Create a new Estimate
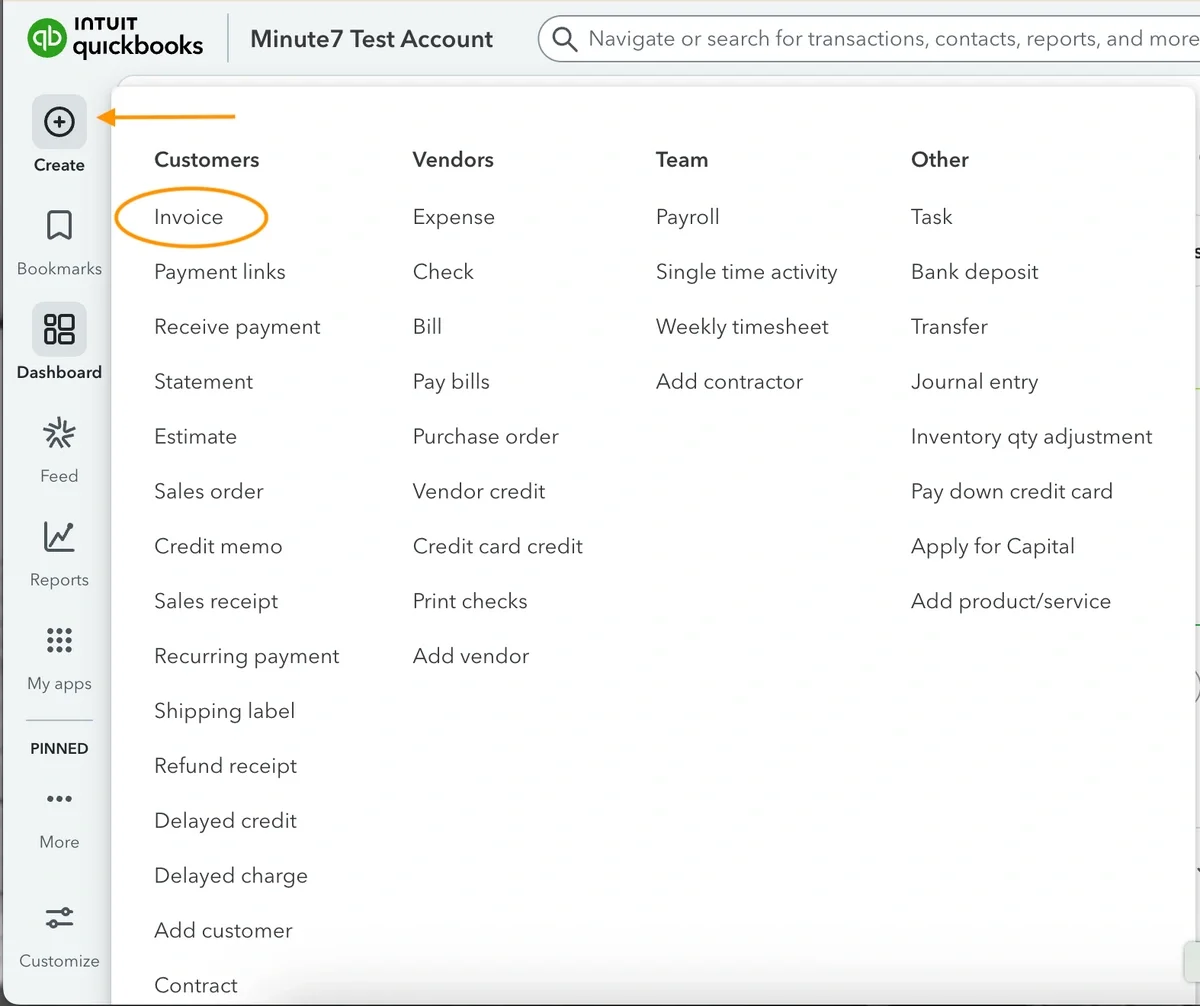 tap(195, 437)
